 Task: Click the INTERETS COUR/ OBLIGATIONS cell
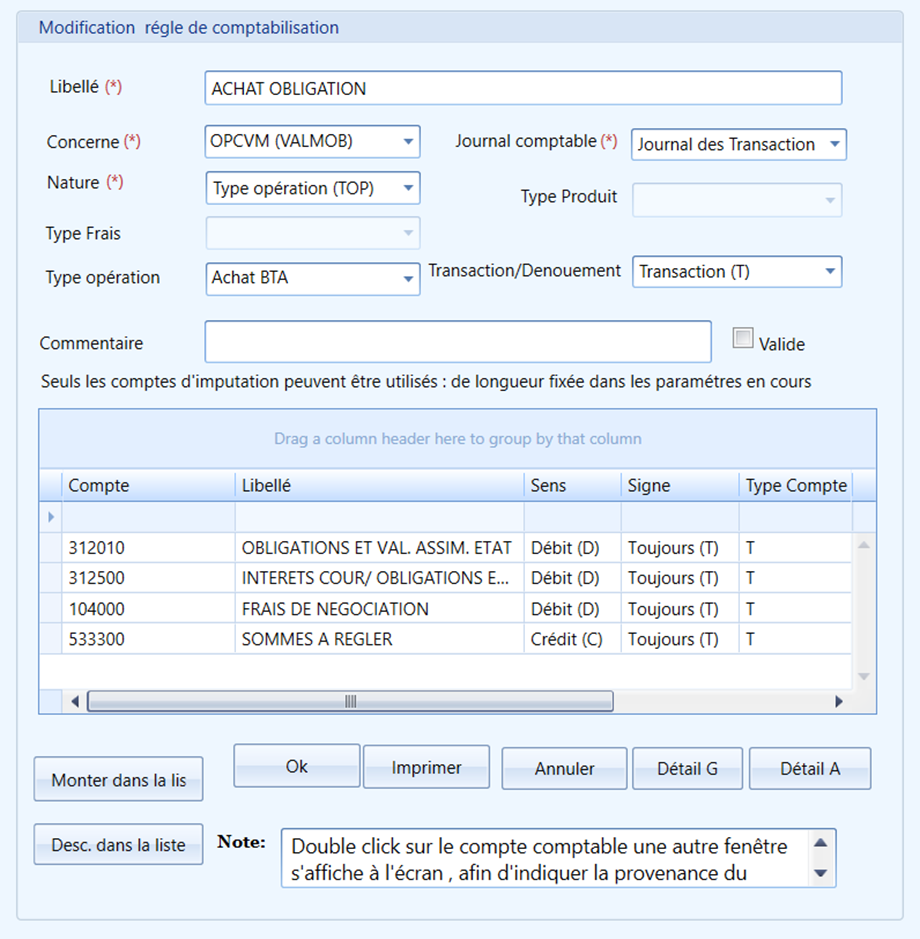(x=379, y=578)
